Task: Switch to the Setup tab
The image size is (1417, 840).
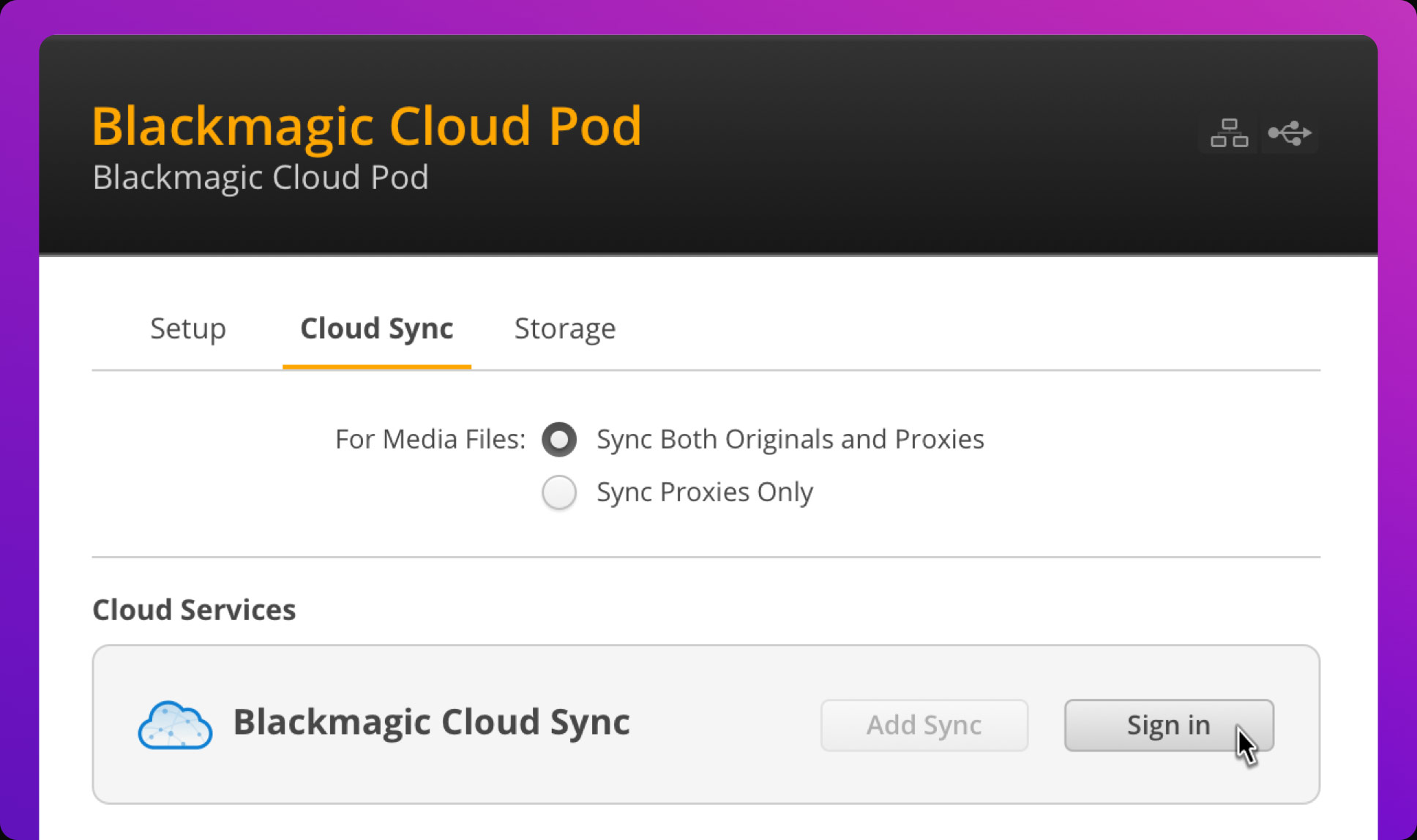Action: point(187,329)
